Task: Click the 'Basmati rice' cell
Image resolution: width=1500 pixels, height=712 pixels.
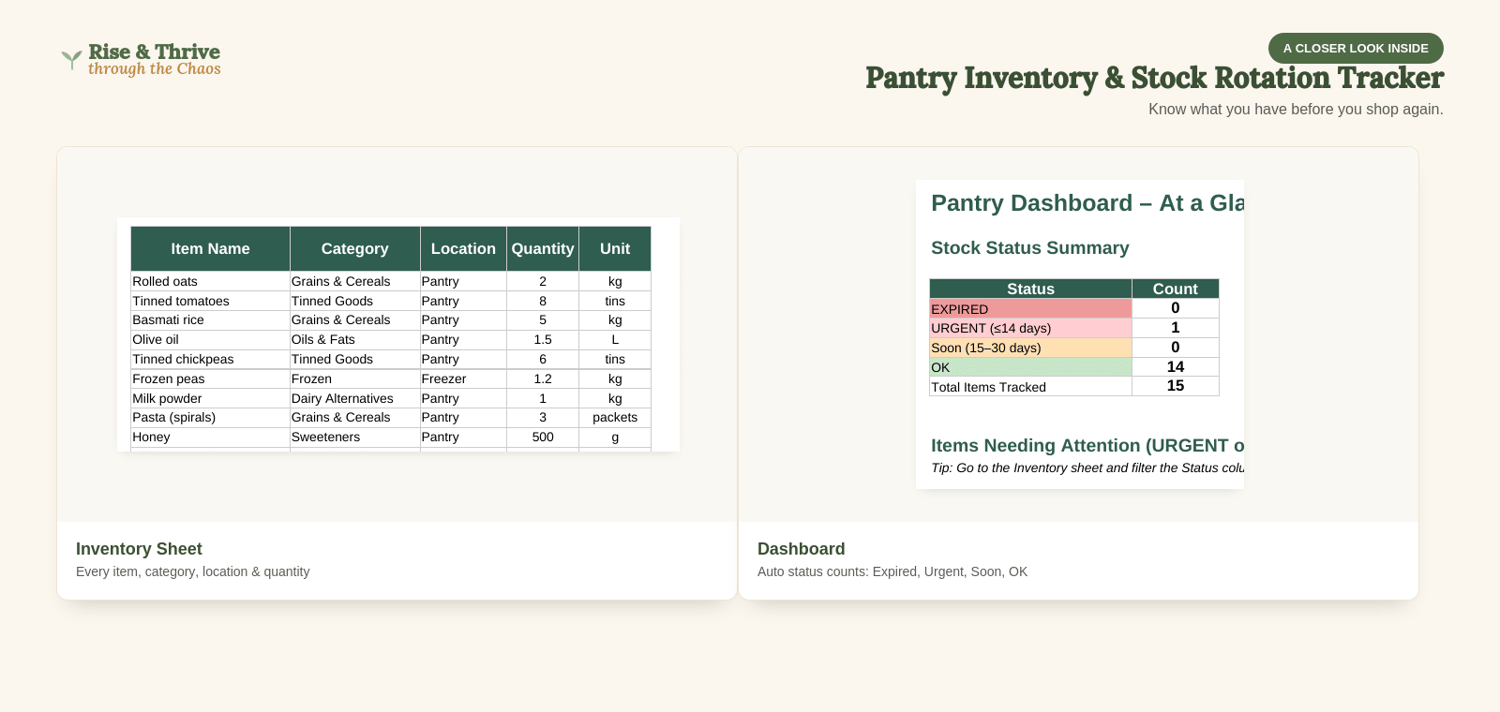Action: (210, 320)
